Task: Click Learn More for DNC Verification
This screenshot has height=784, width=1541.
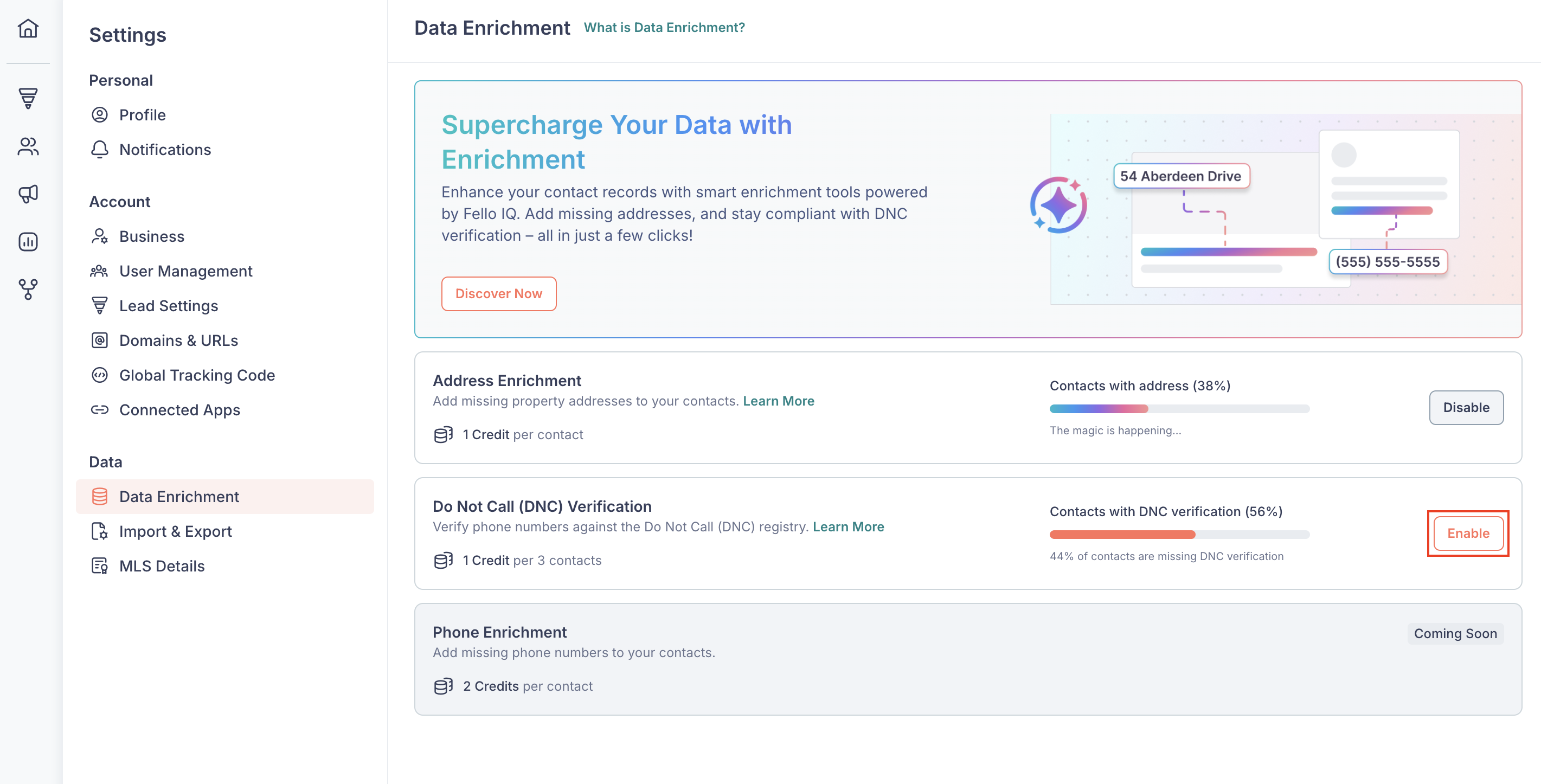Action: pyautogui.click(x=848, y=526)
